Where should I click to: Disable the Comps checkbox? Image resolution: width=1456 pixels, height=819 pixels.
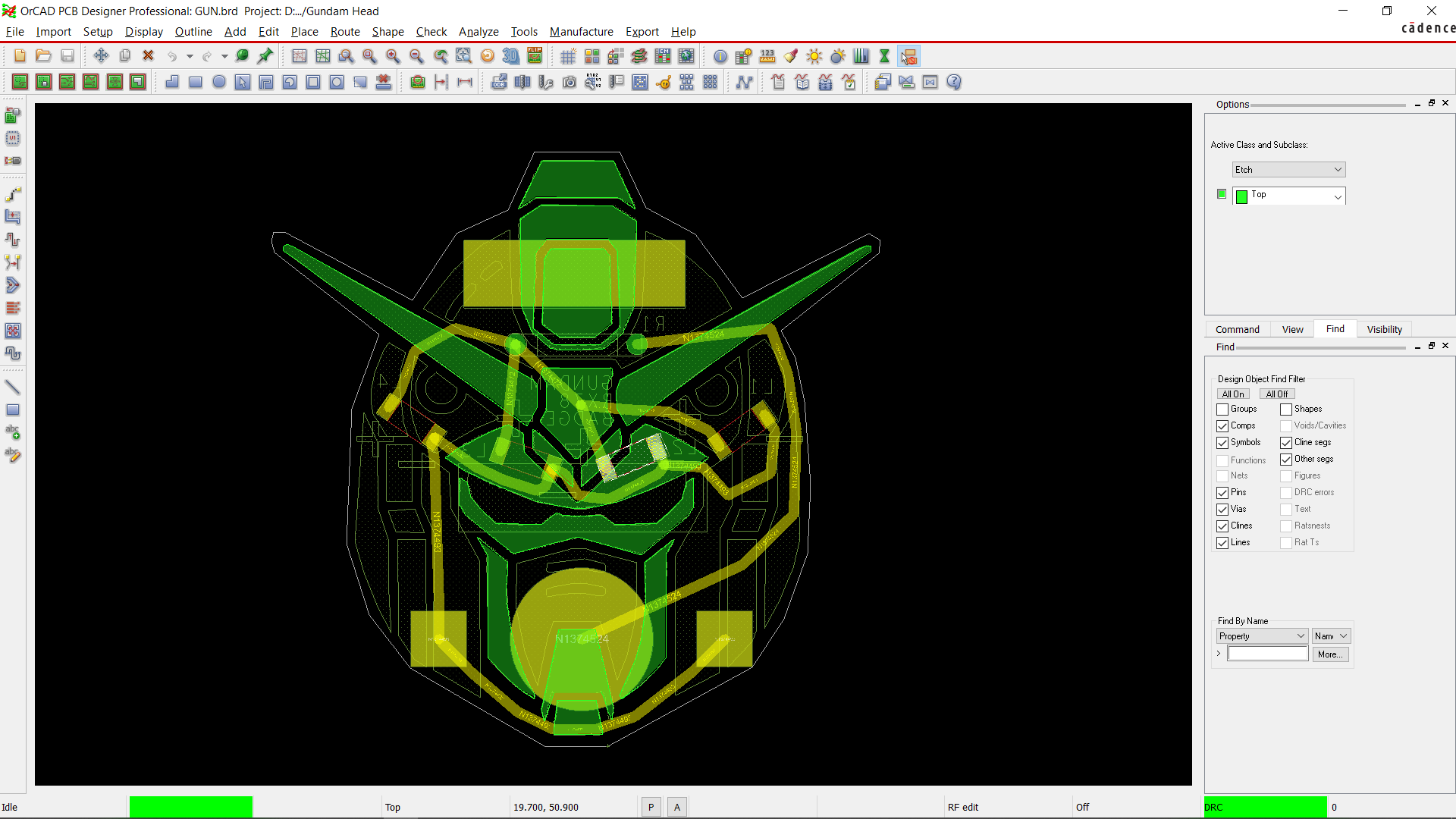click(1222, 425)
